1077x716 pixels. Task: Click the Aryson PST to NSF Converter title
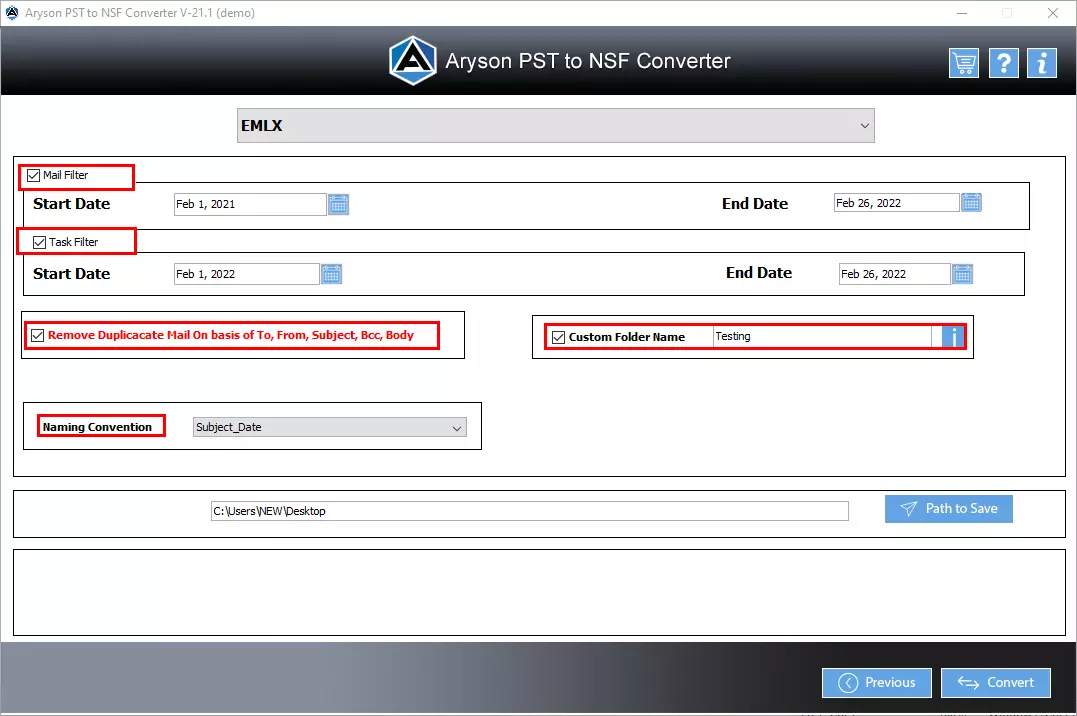(x=588, y=61)
